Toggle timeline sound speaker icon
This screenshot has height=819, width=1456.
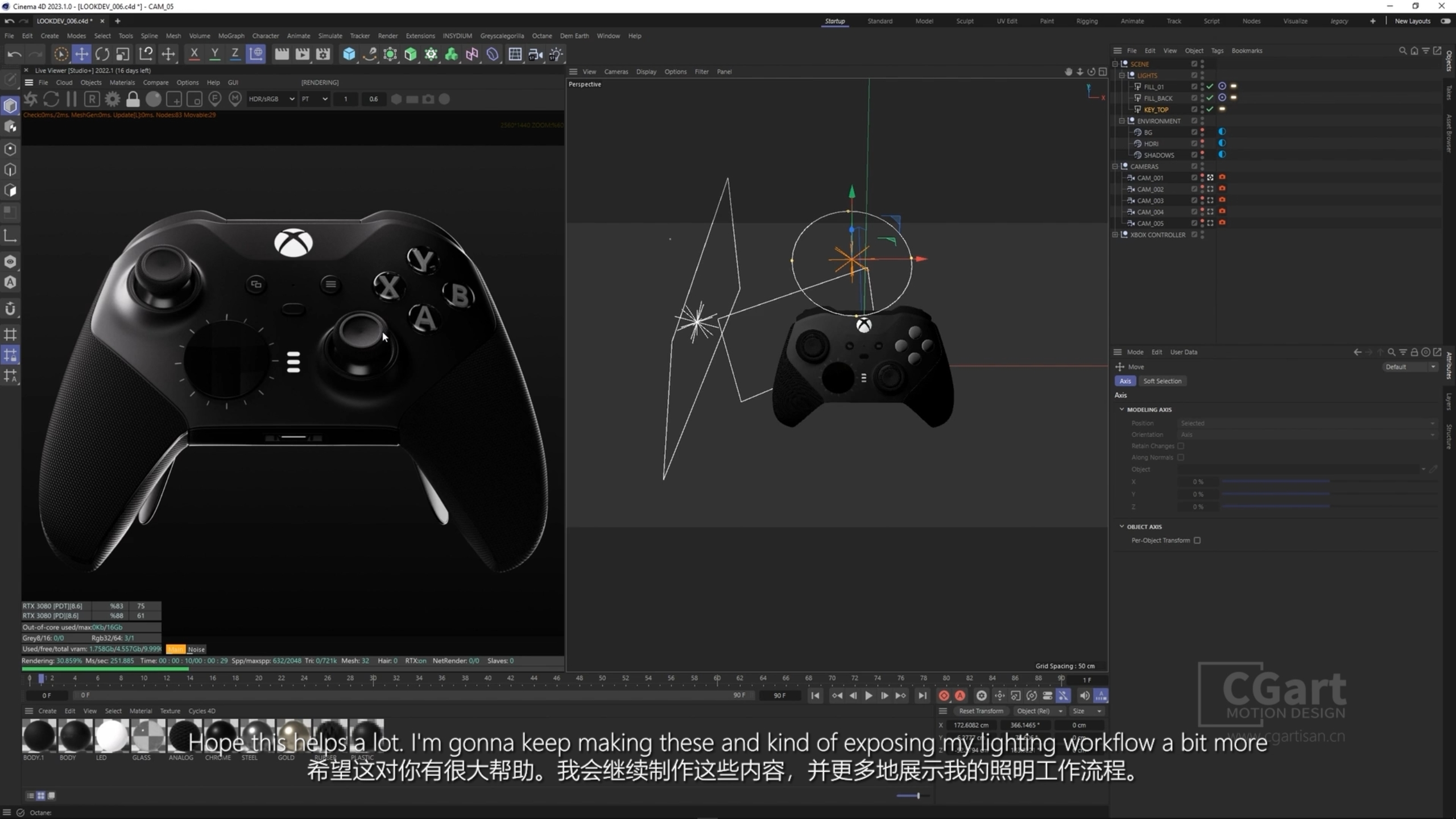pos(1085,696)
